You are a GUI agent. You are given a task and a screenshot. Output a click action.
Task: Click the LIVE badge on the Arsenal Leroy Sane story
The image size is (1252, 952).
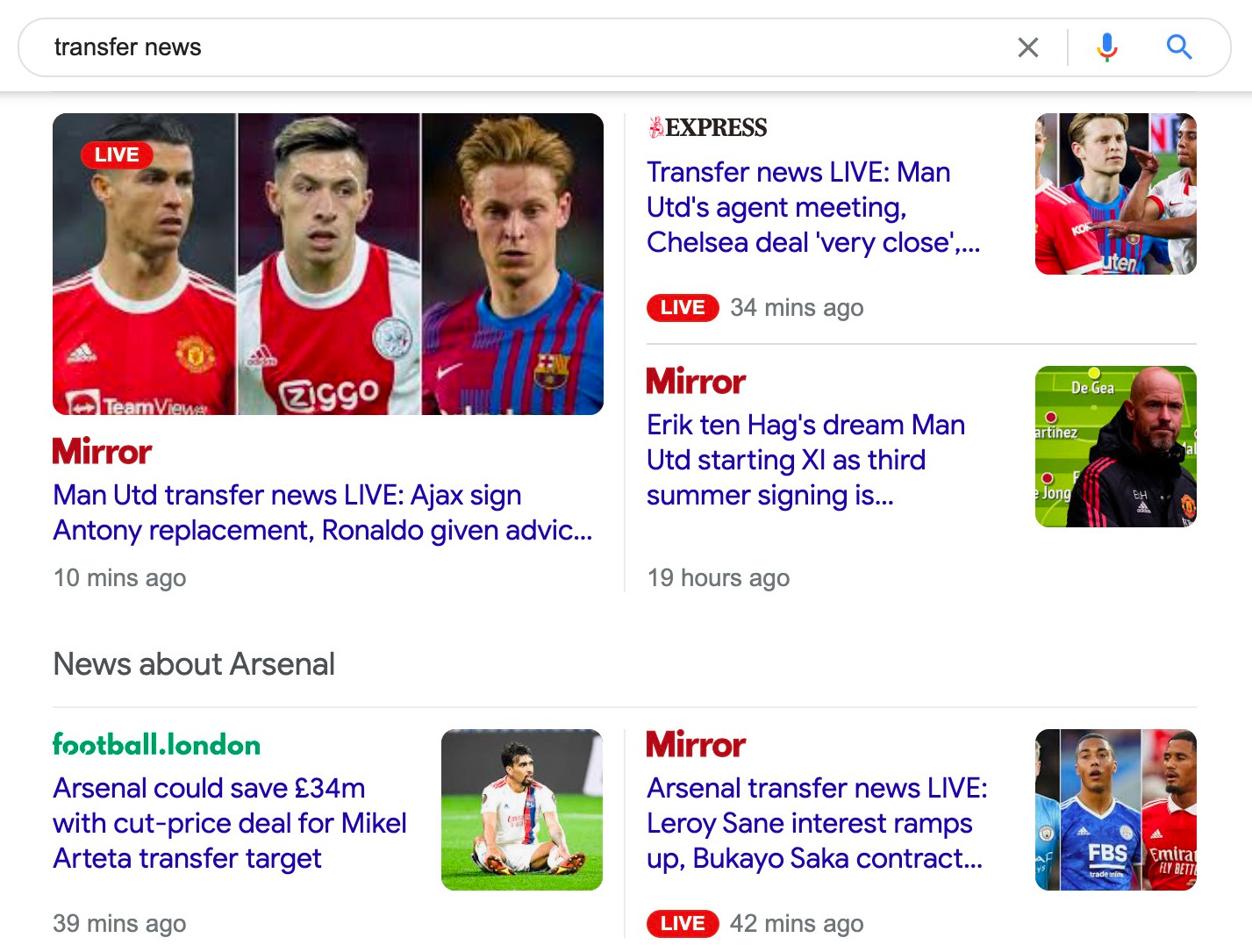(x=683, y=923)
